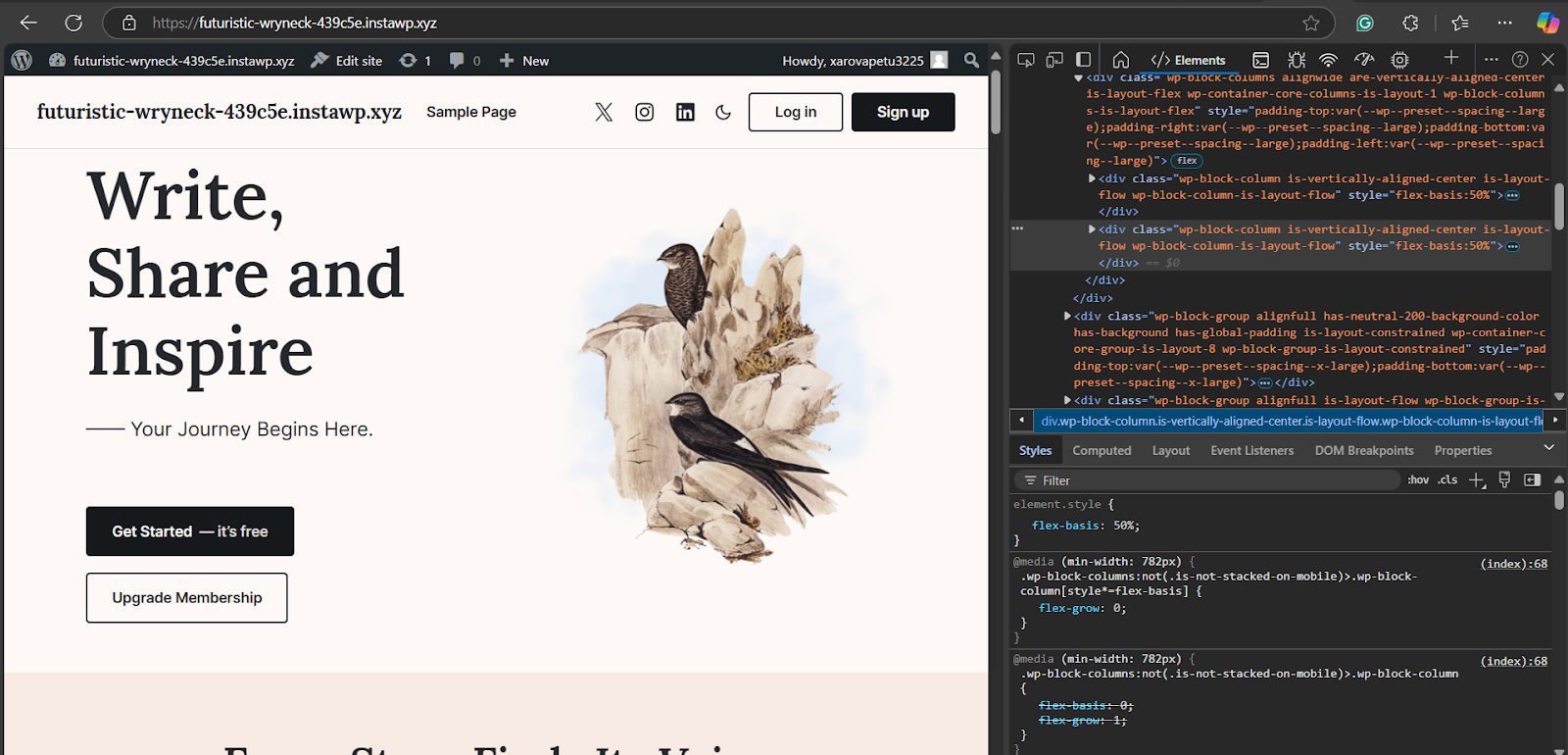1568x755 pixels.
Task: Open Sample Page navigation link
Action: point(471,112)
